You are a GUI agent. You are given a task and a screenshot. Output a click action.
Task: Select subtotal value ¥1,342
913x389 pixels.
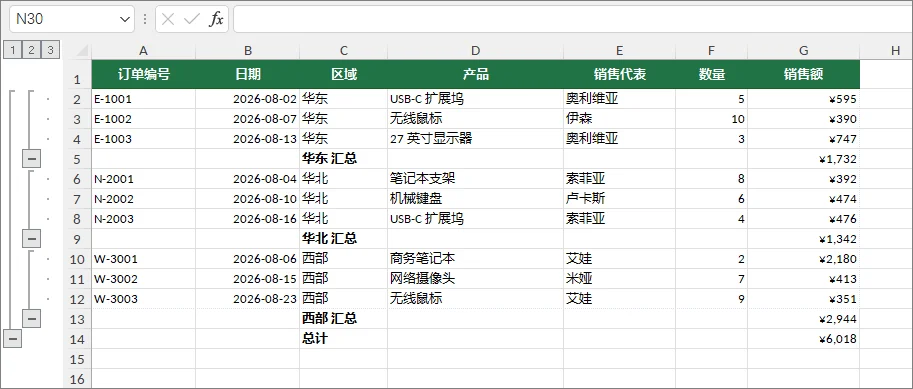coord(804,238)
